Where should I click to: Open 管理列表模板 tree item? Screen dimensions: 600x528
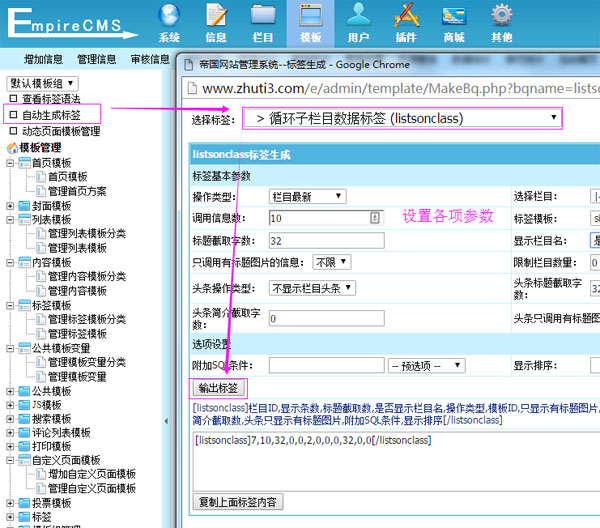coord(77,248)
